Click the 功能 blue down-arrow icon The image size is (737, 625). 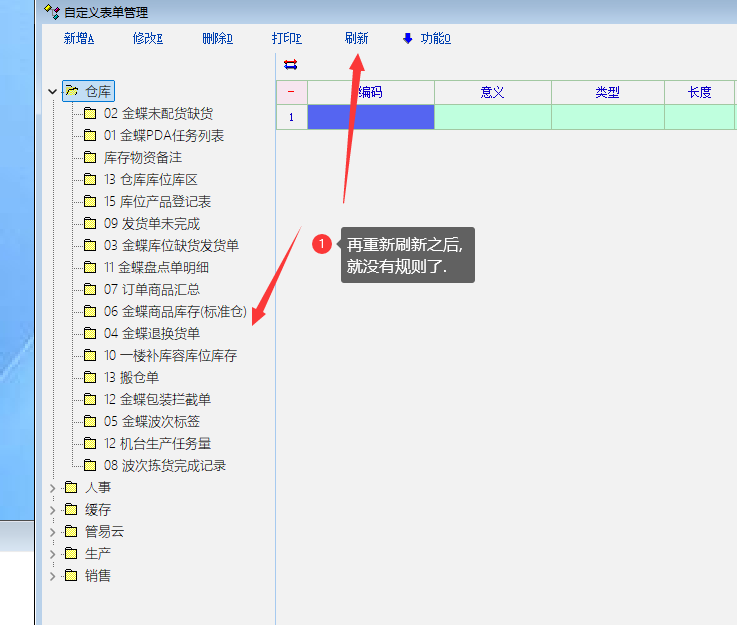(x=407, y=39)
